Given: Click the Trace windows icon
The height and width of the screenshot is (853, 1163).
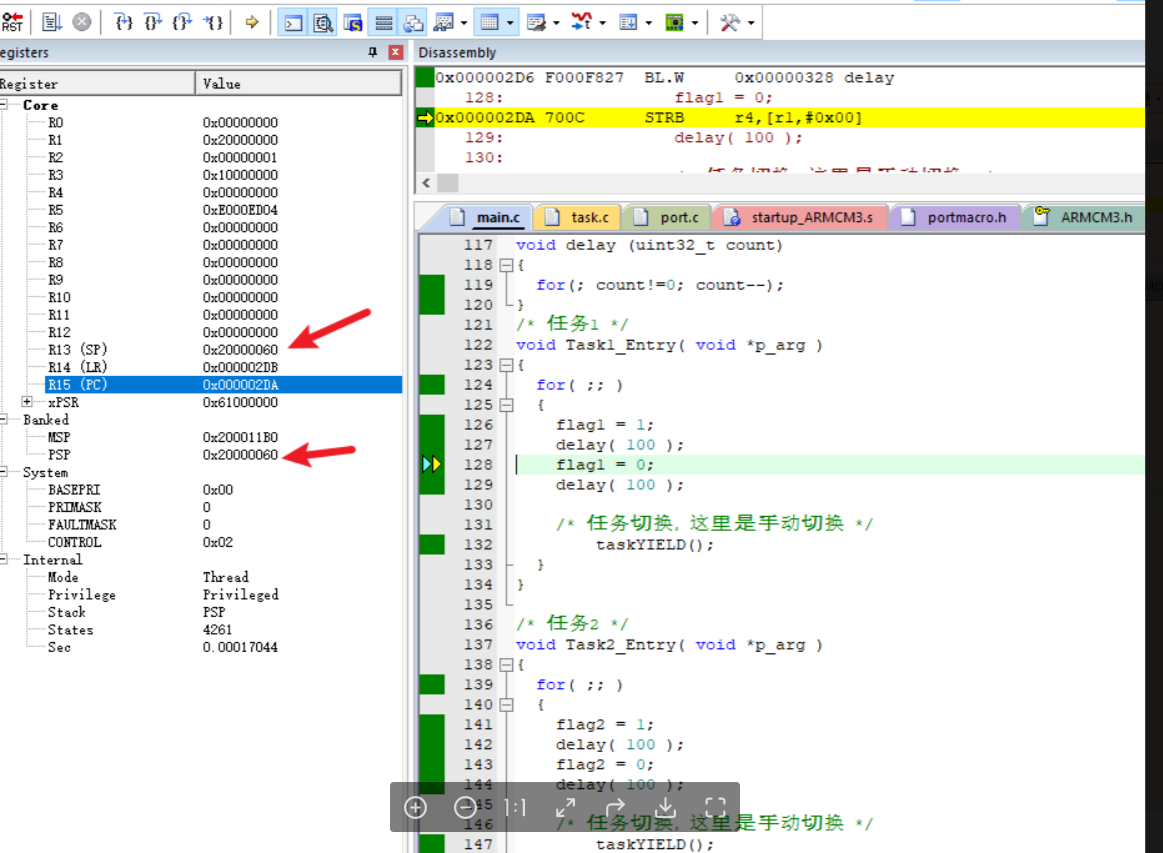Looking at the screenshot, I should (628, 23).
